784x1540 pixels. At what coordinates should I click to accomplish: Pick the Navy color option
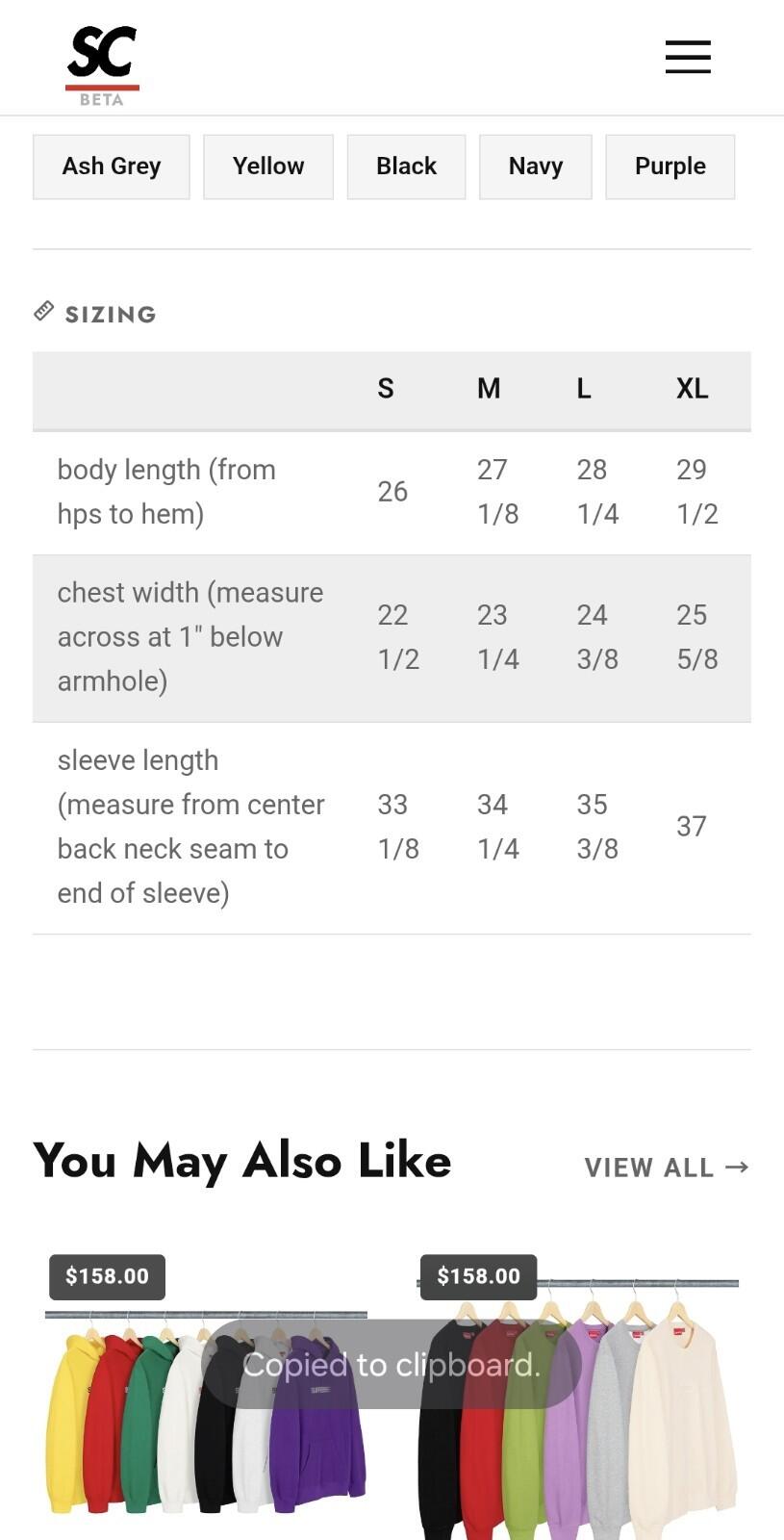pos(536,167)
